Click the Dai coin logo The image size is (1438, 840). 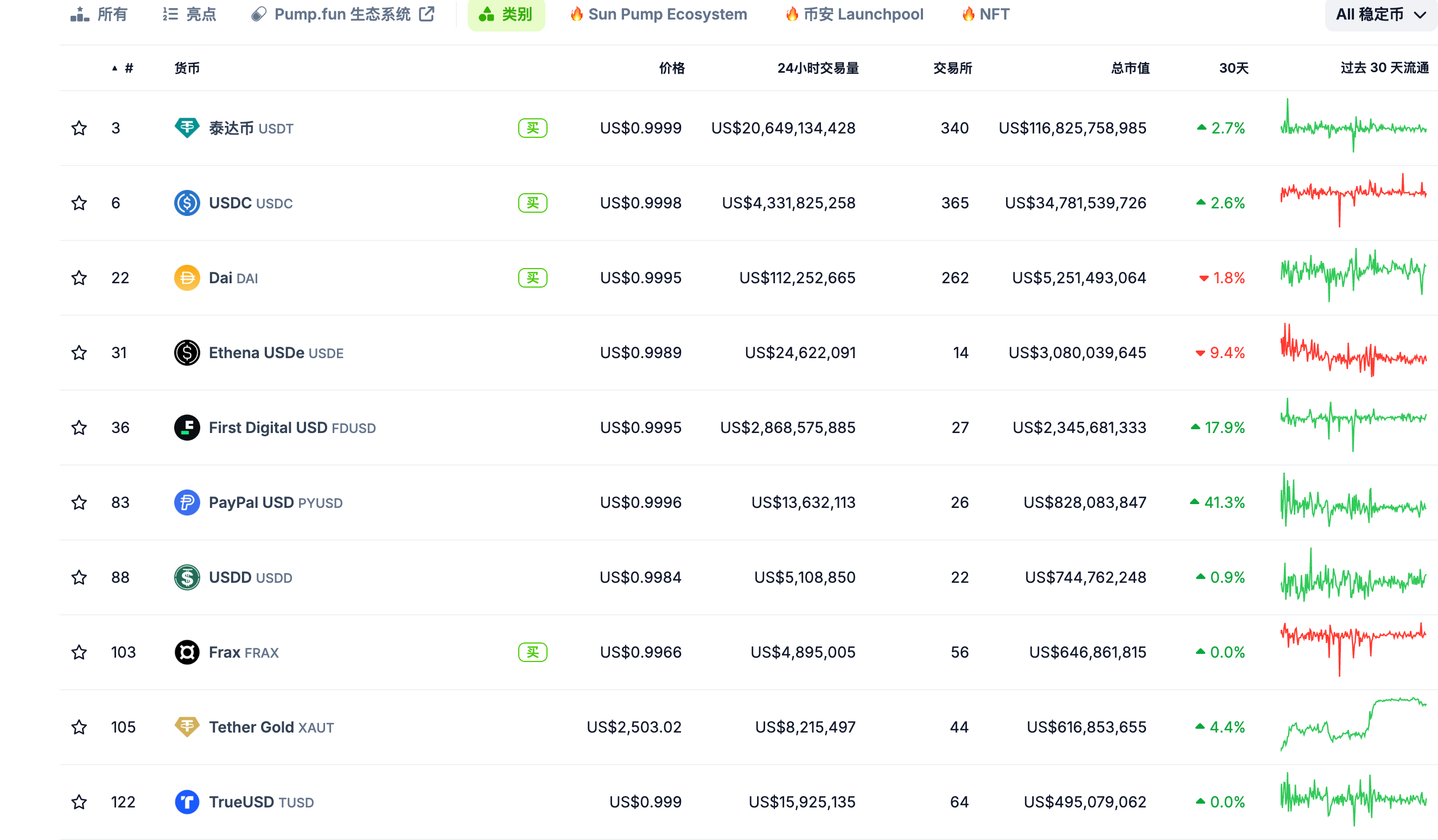[x=187, y=278]
